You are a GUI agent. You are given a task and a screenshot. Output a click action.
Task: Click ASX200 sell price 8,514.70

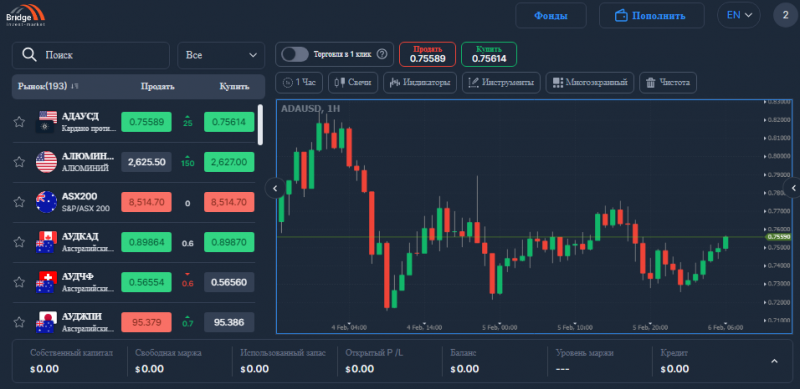[x=146, y=202]
